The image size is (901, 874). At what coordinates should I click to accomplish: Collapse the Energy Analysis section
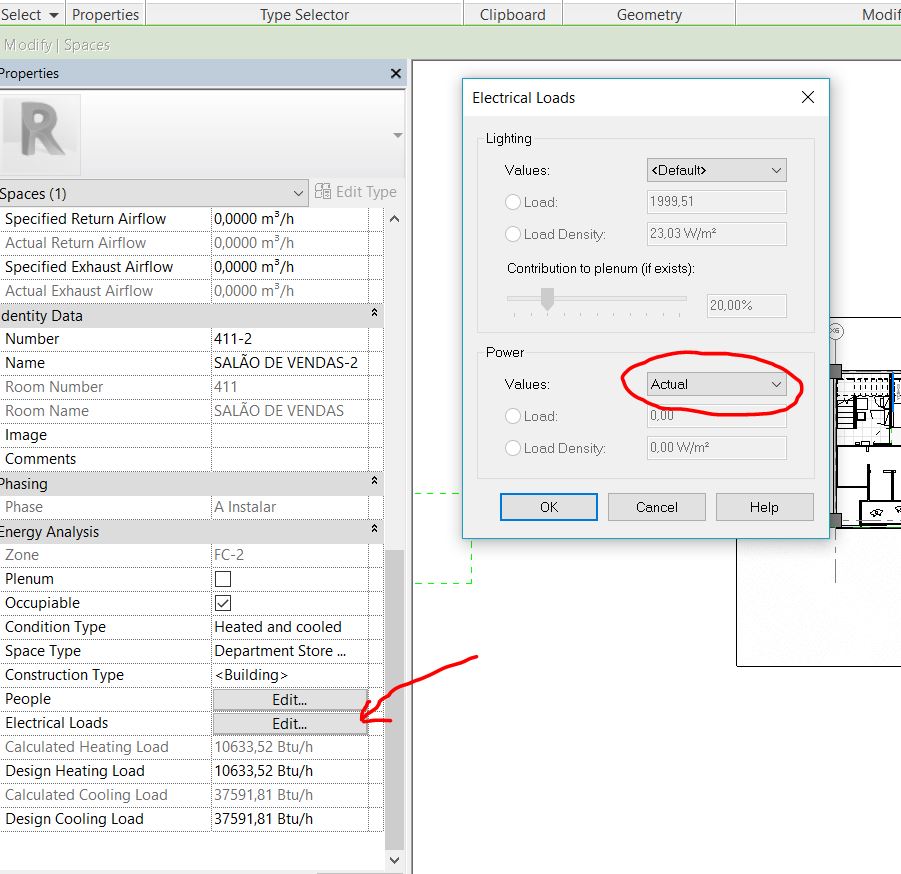(x=375, y=531)
